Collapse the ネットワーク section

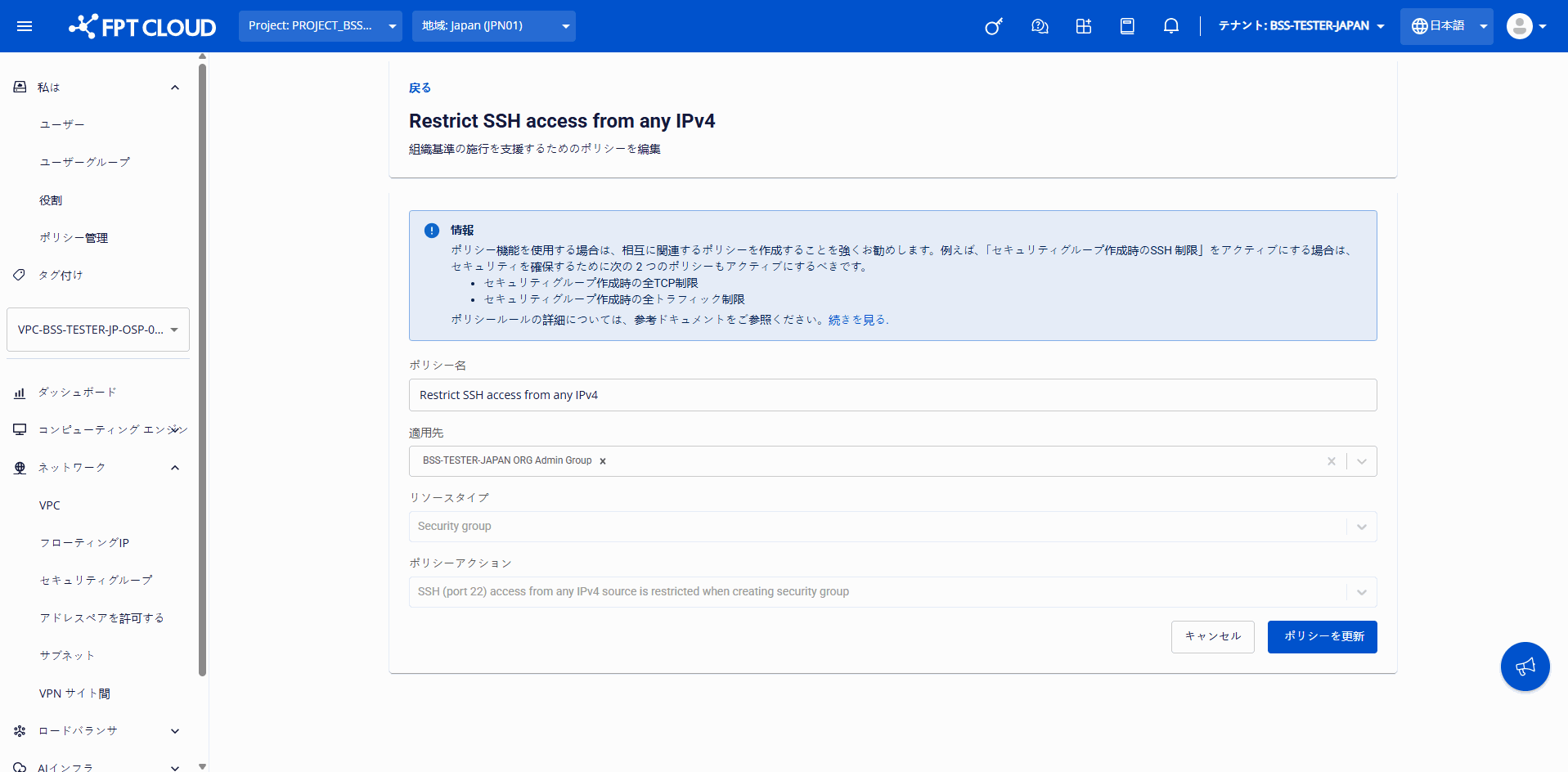click(175, 468)
